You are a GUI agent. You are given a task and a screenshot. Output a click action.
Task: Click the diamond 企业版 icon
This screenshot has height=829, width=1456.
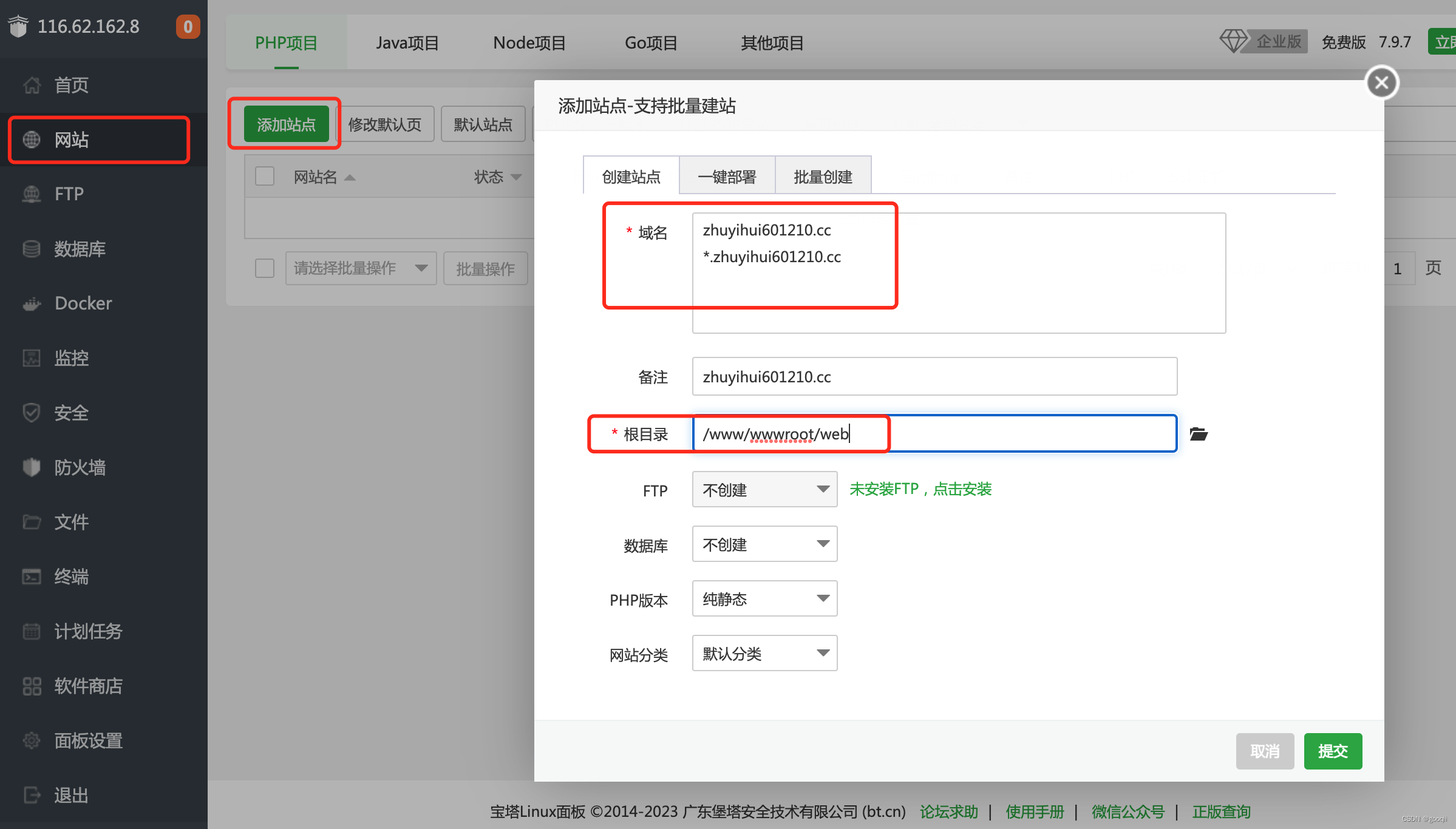point(1233,41)
